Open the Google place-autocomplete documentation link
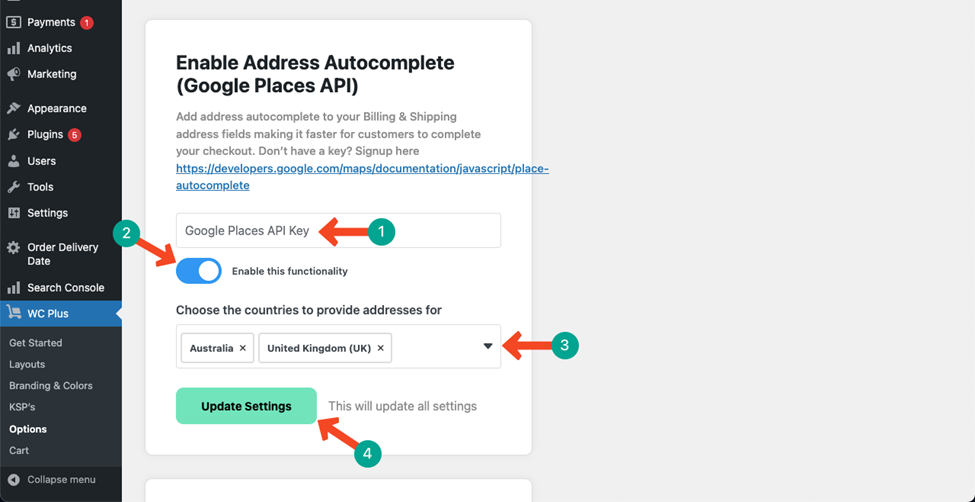The height and width of the screenshot is (502, 975). [362, 177]
